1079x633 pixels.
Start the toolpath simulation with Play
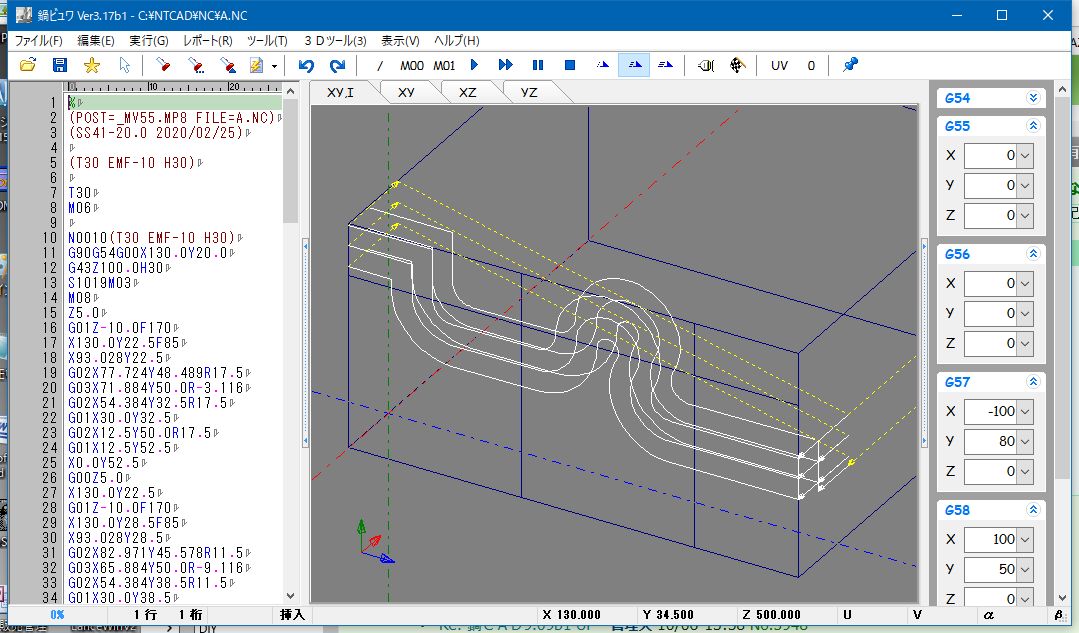pyautogui.click(x=474, y=65)
